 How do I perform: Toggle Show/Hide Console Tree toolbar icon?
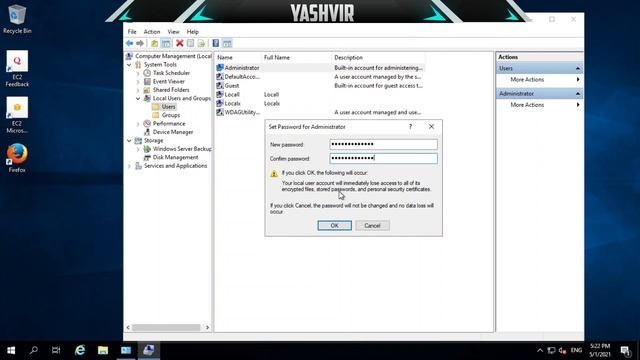point(166,43)
